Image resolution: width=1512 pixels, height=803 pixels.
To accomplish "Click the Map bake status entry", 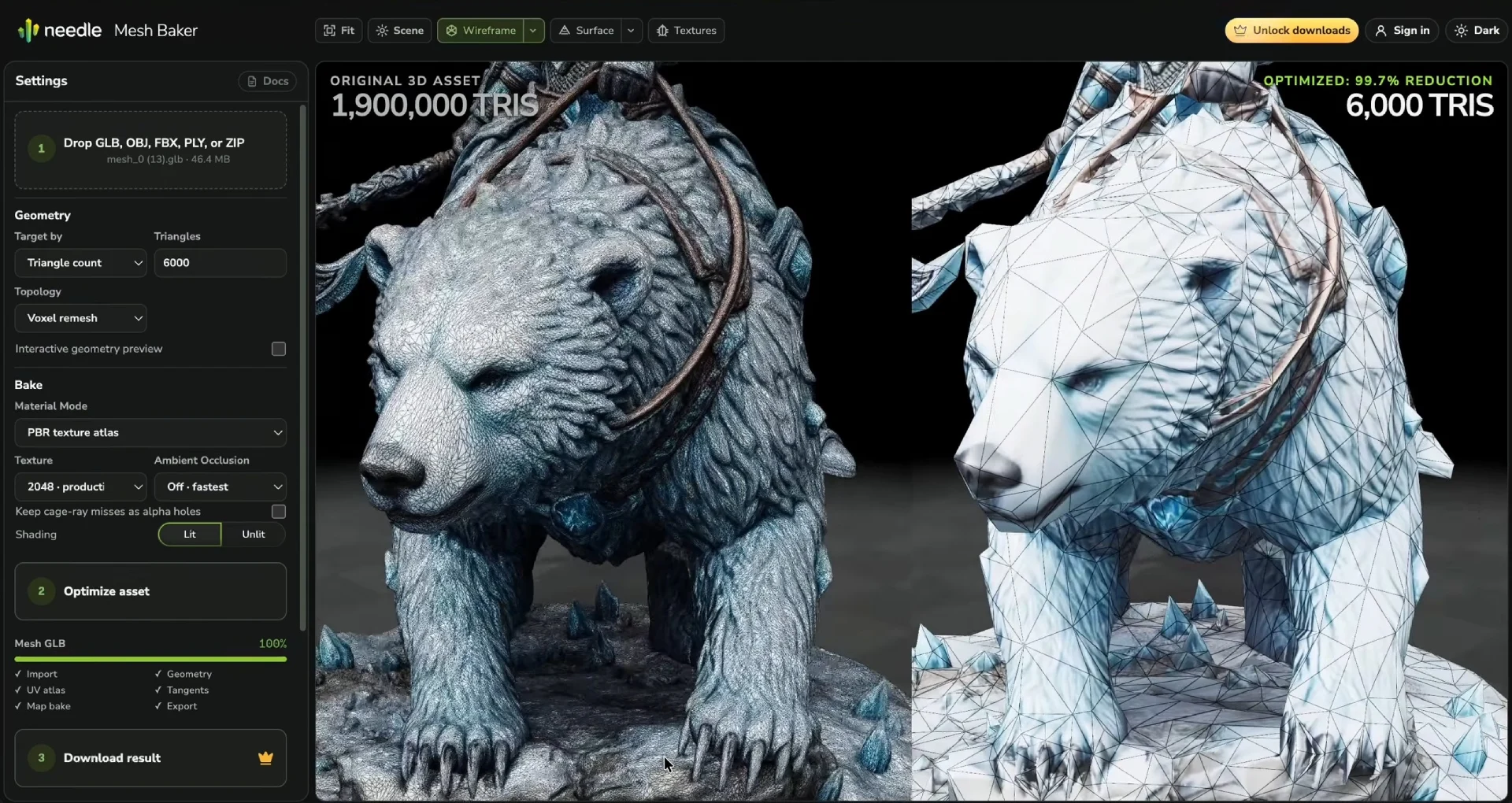I will pos(43,706).
